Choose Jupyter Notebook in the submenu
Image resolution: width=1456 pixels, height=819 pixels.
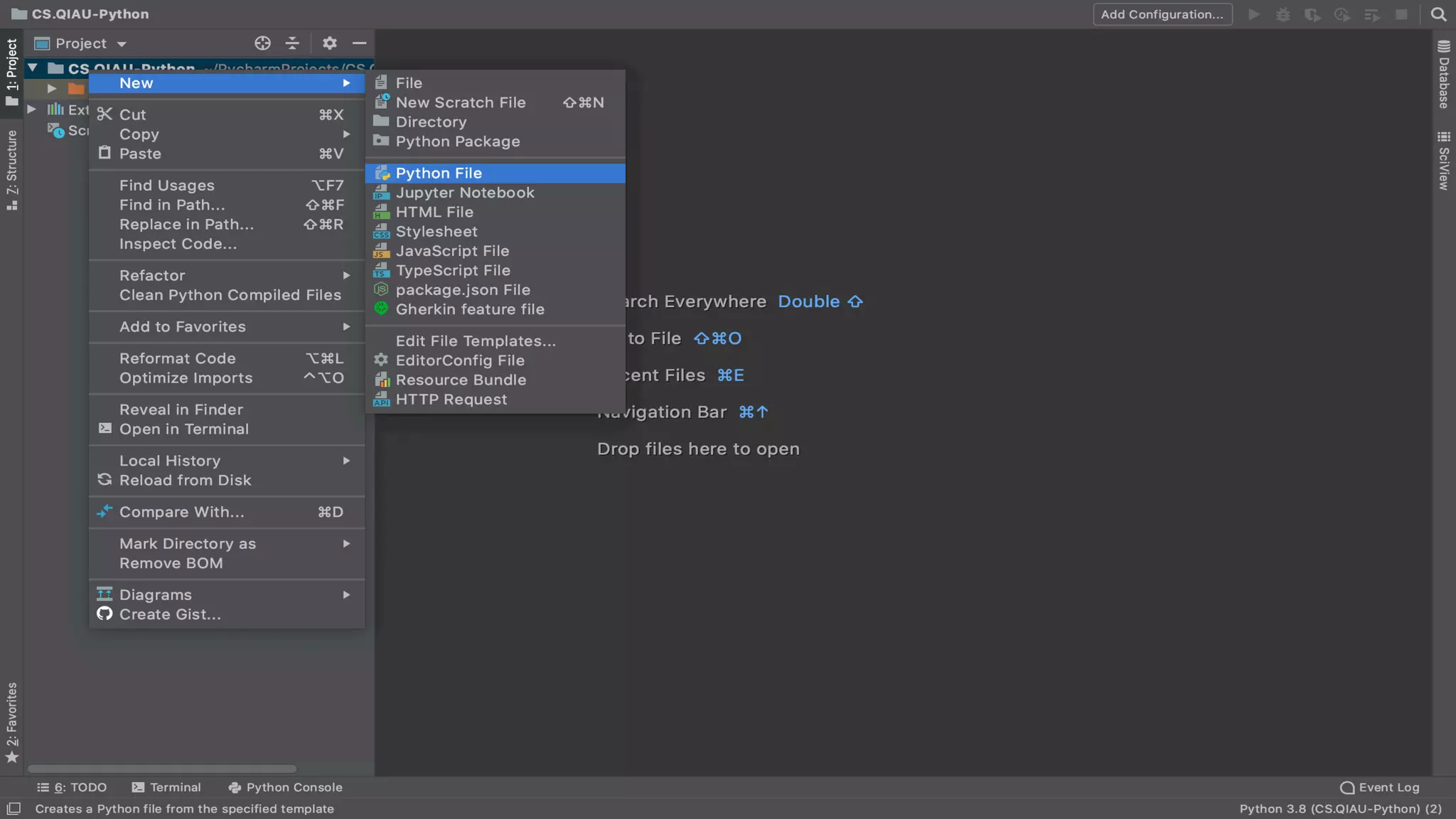coord(464,193)
